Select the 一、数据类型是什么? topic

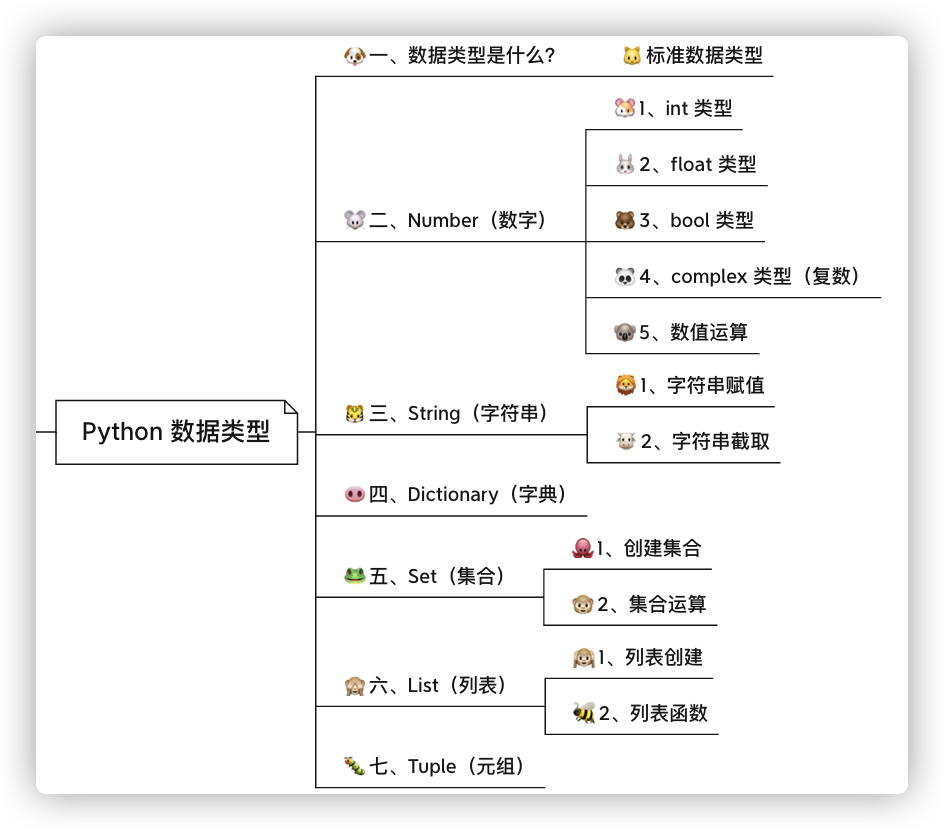point(450,56)
